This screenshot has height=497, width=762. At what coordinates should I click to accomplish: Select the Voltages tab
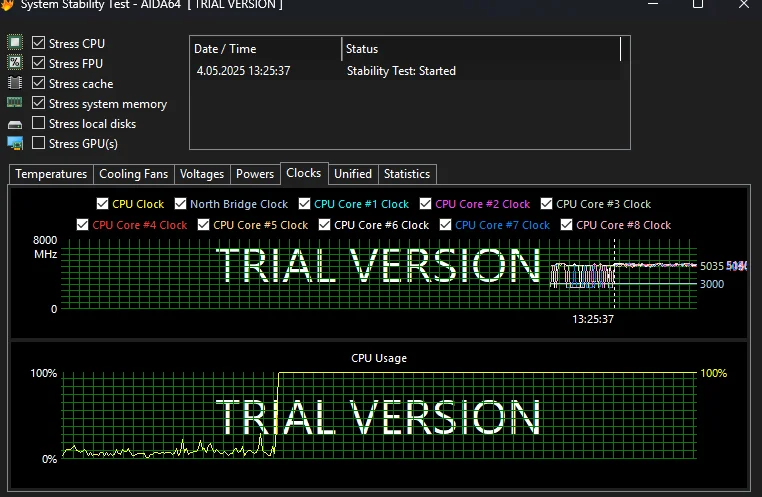pyautogui.click(x=202, y=174)
